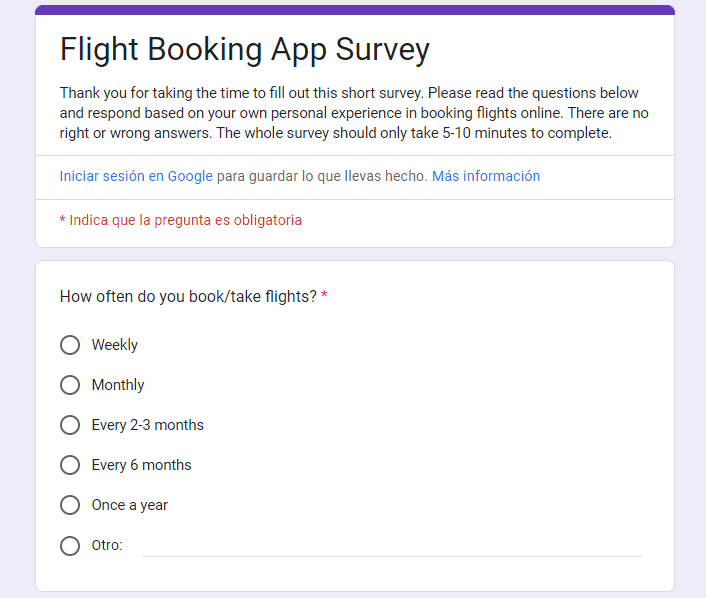The width and height of the screenshot is (706, 598).
Task: Click the Flight Booking App Survey title
Action: click(245, 50)
